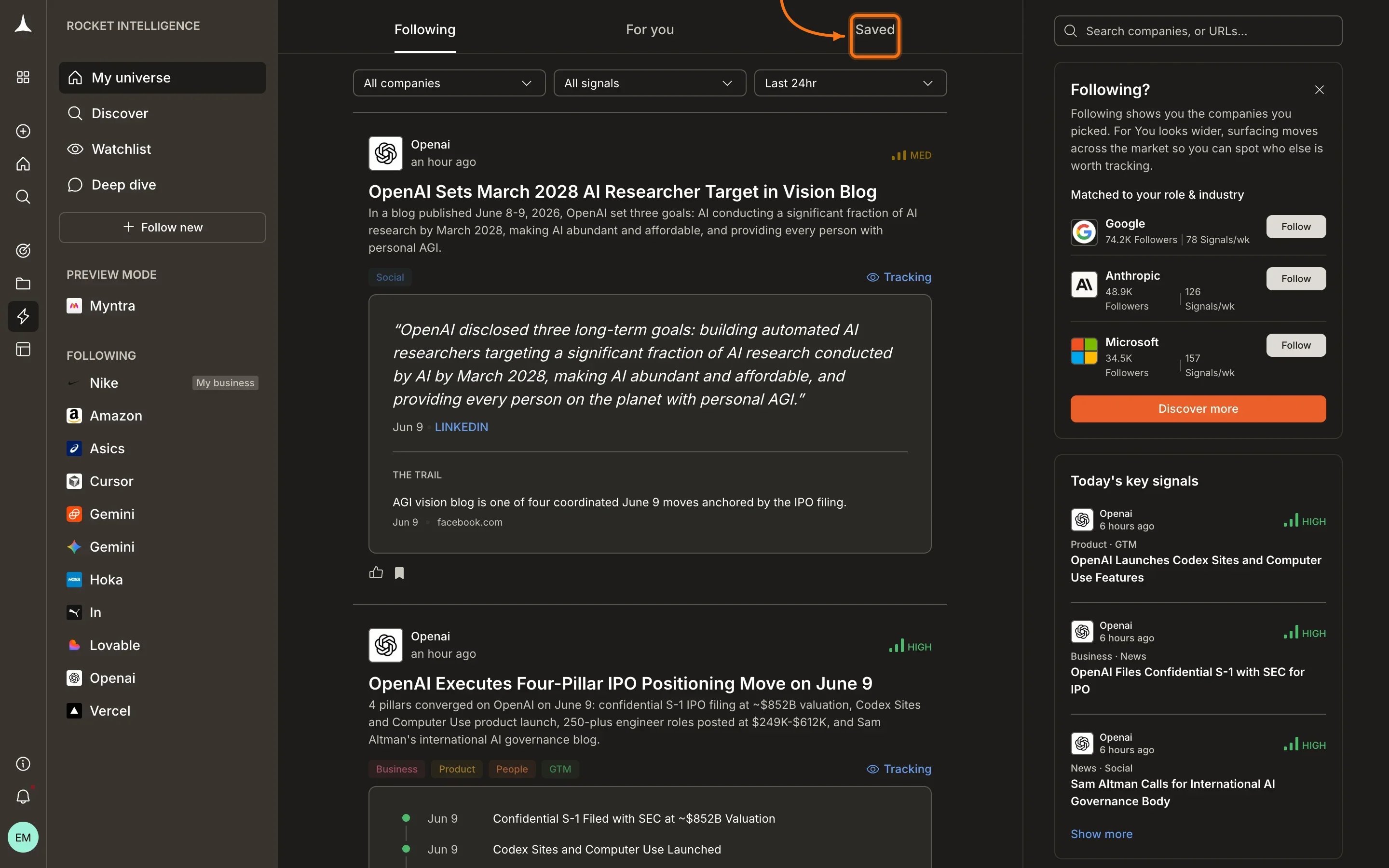Viewport: 1389px width, 868px height.
Task: Click the plus-circle icon in left rail
Action: point(23,131)
